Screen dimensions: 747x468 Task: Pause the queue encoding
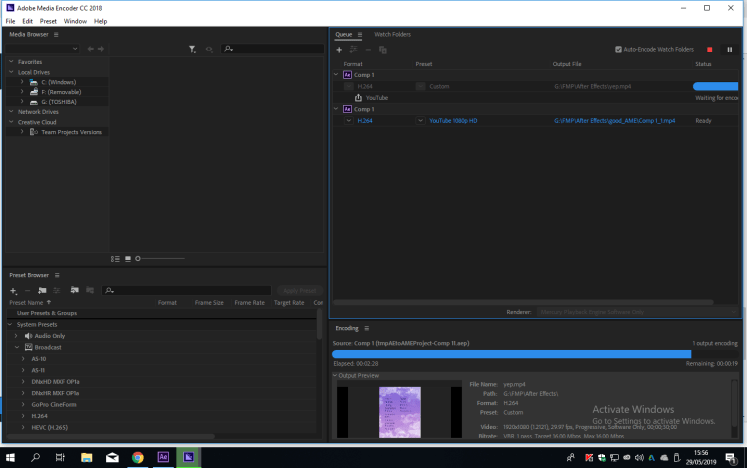click(x=729, y=50)
